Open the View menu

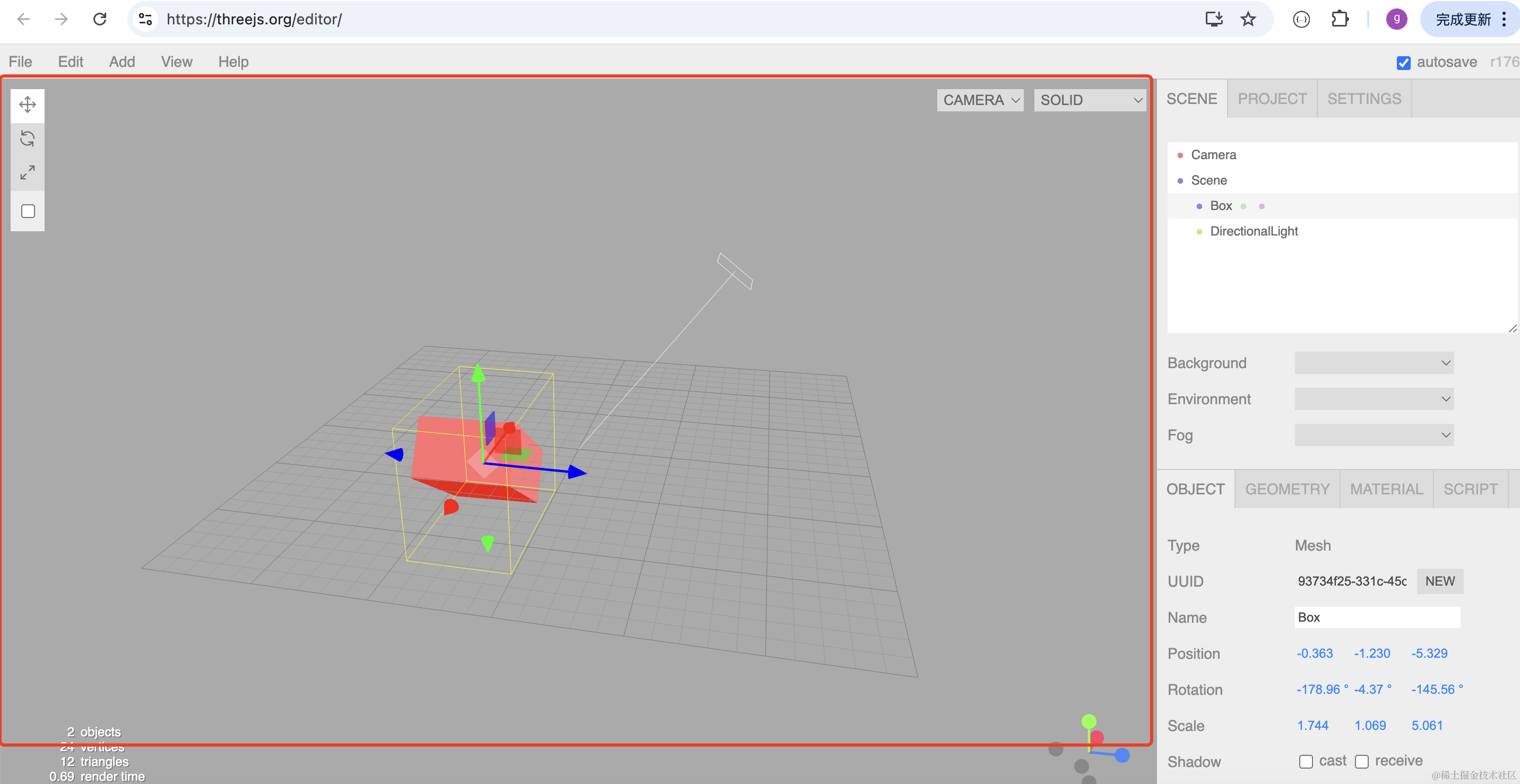coord(177,62)
